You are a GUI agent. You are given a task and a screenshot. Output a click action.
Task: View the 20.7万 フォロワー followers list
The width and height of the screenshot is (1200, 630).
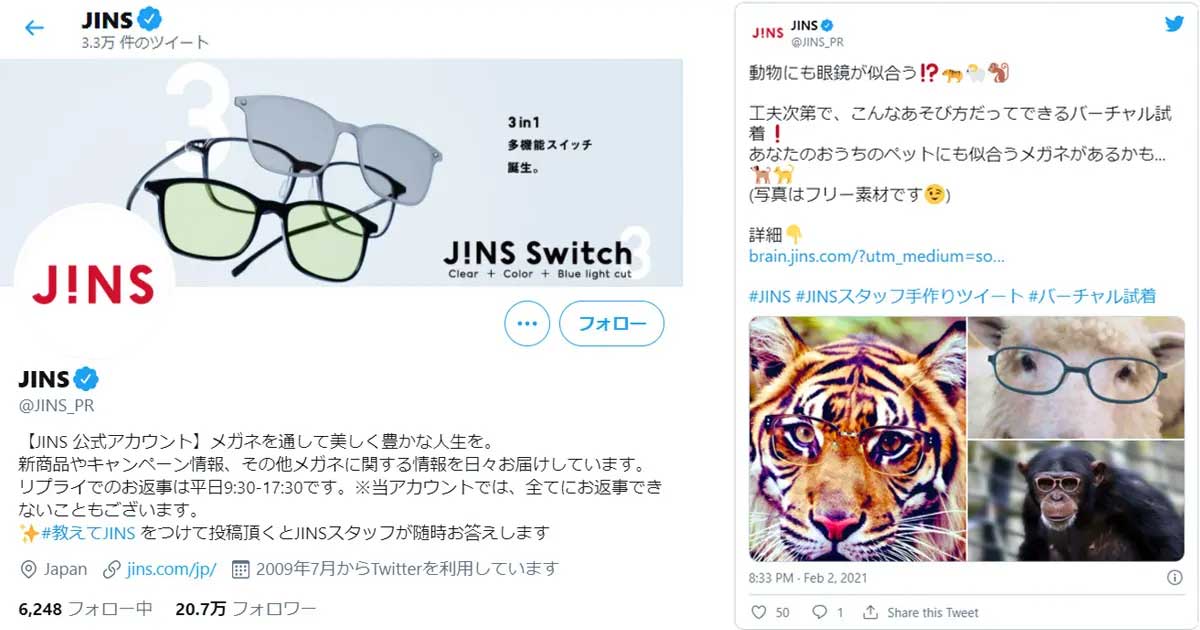pos(246,608)
